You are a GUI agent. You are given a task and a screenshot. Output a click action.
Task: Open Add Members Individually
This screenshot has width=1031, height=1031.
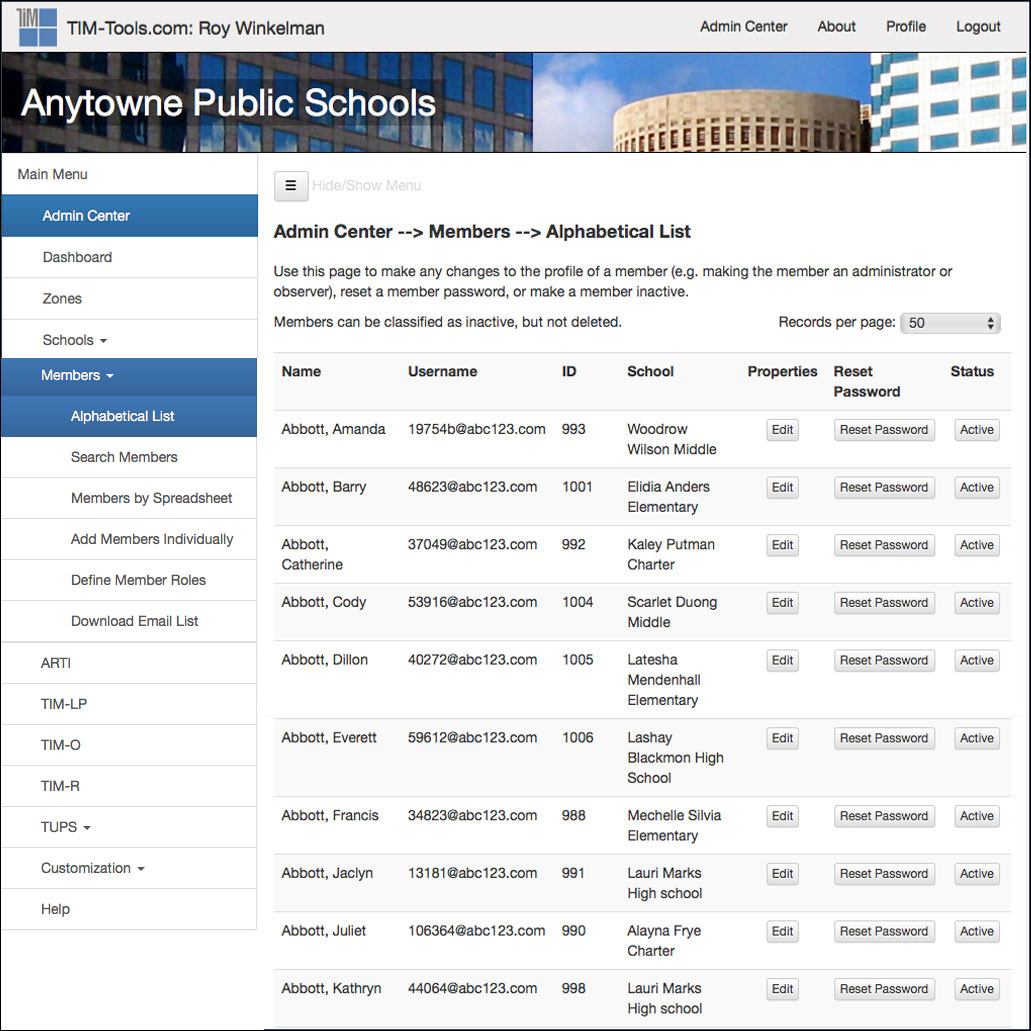coord(130,539)
